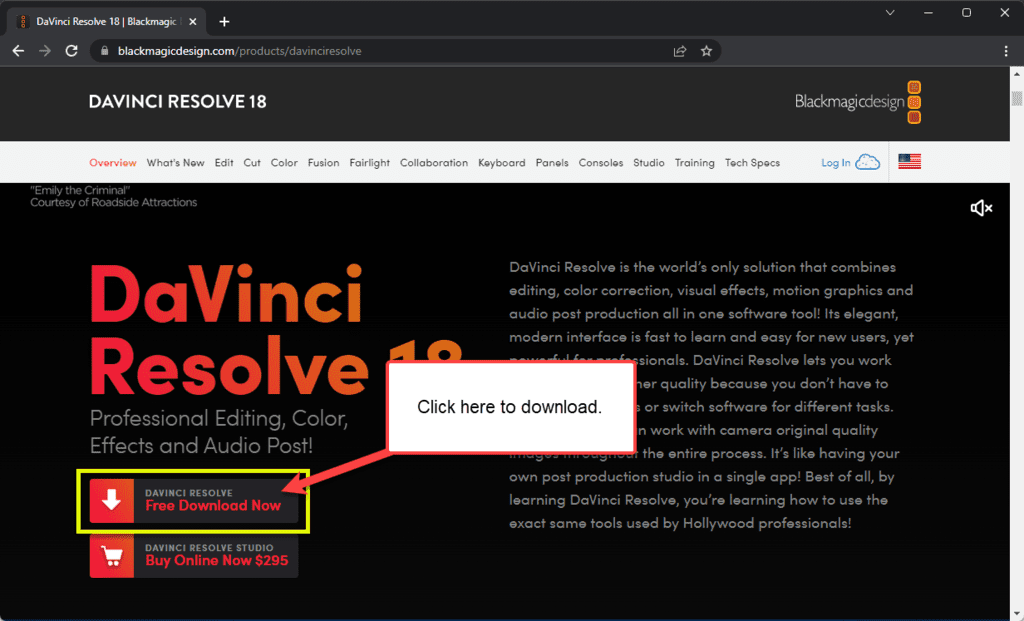Unmute the video with speaker icon

981,208
